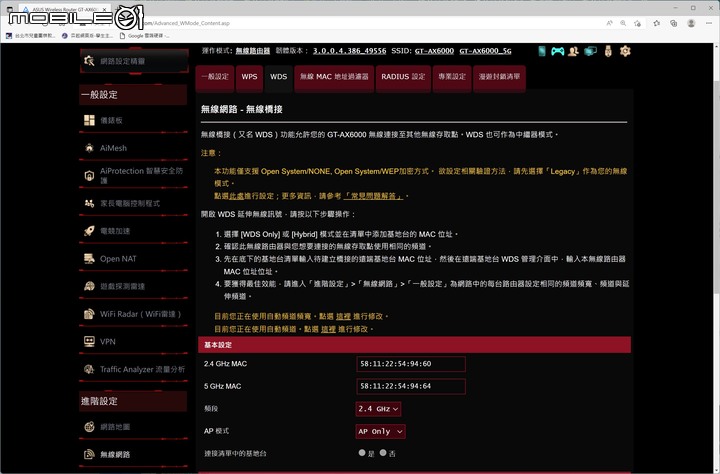
Task: Switch to the 漫遊封鎖清單 tab
Action: pos(500,77)
